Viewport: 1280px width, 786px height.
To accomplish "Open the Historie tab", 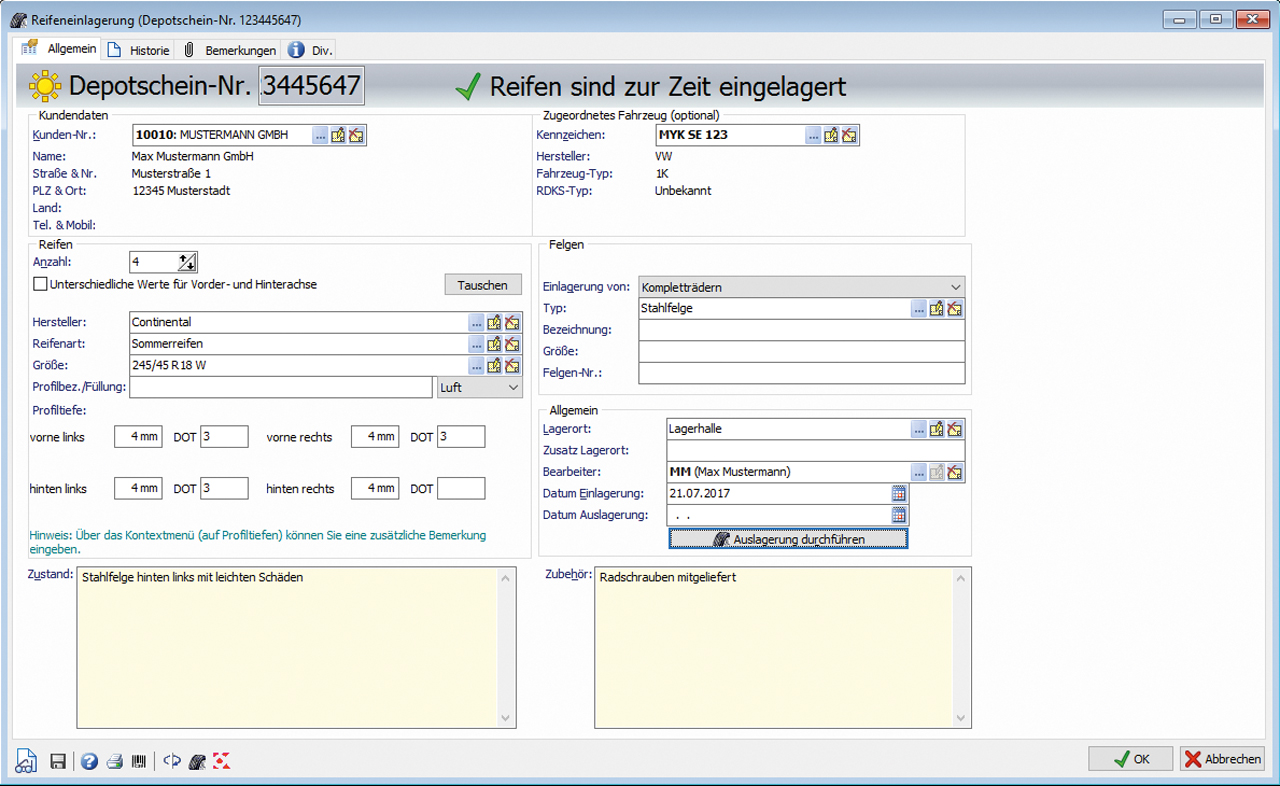I will tap(139, 50).
